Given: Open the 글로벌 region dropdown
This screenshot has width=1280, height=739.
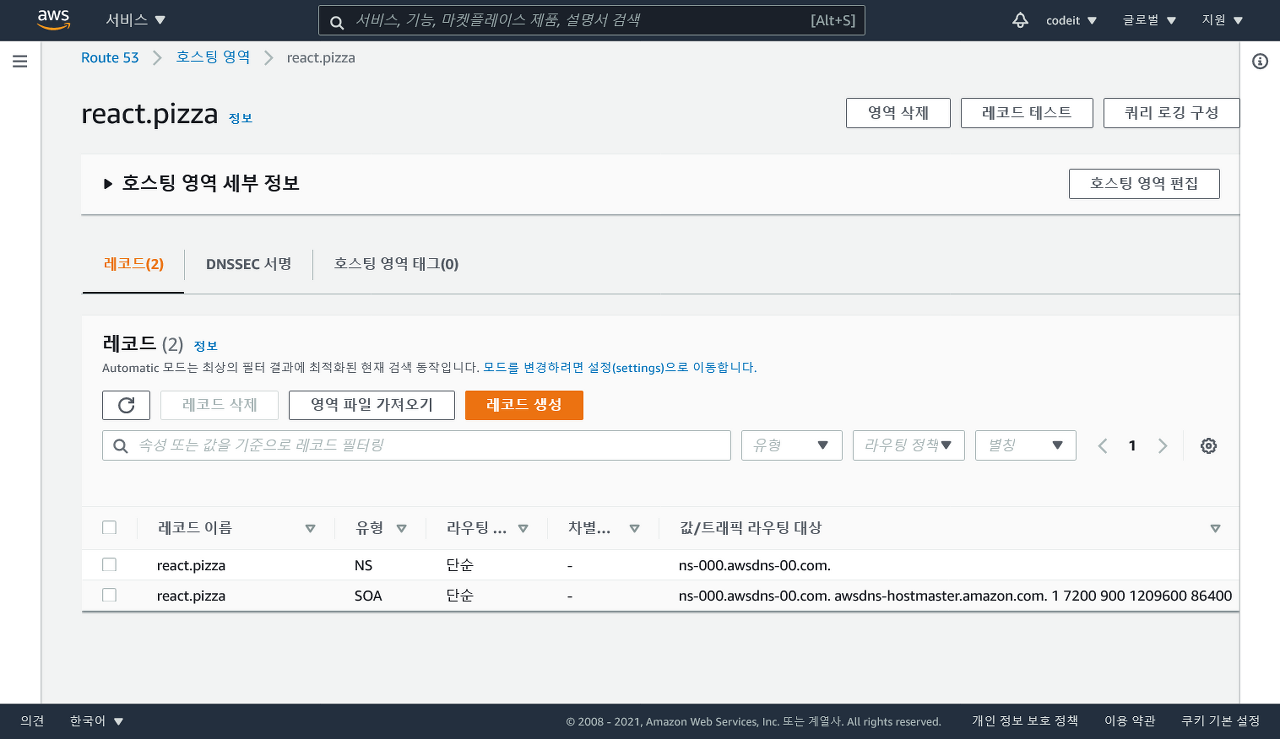Looking at the screenshot, I should [x=1150, y=20].
